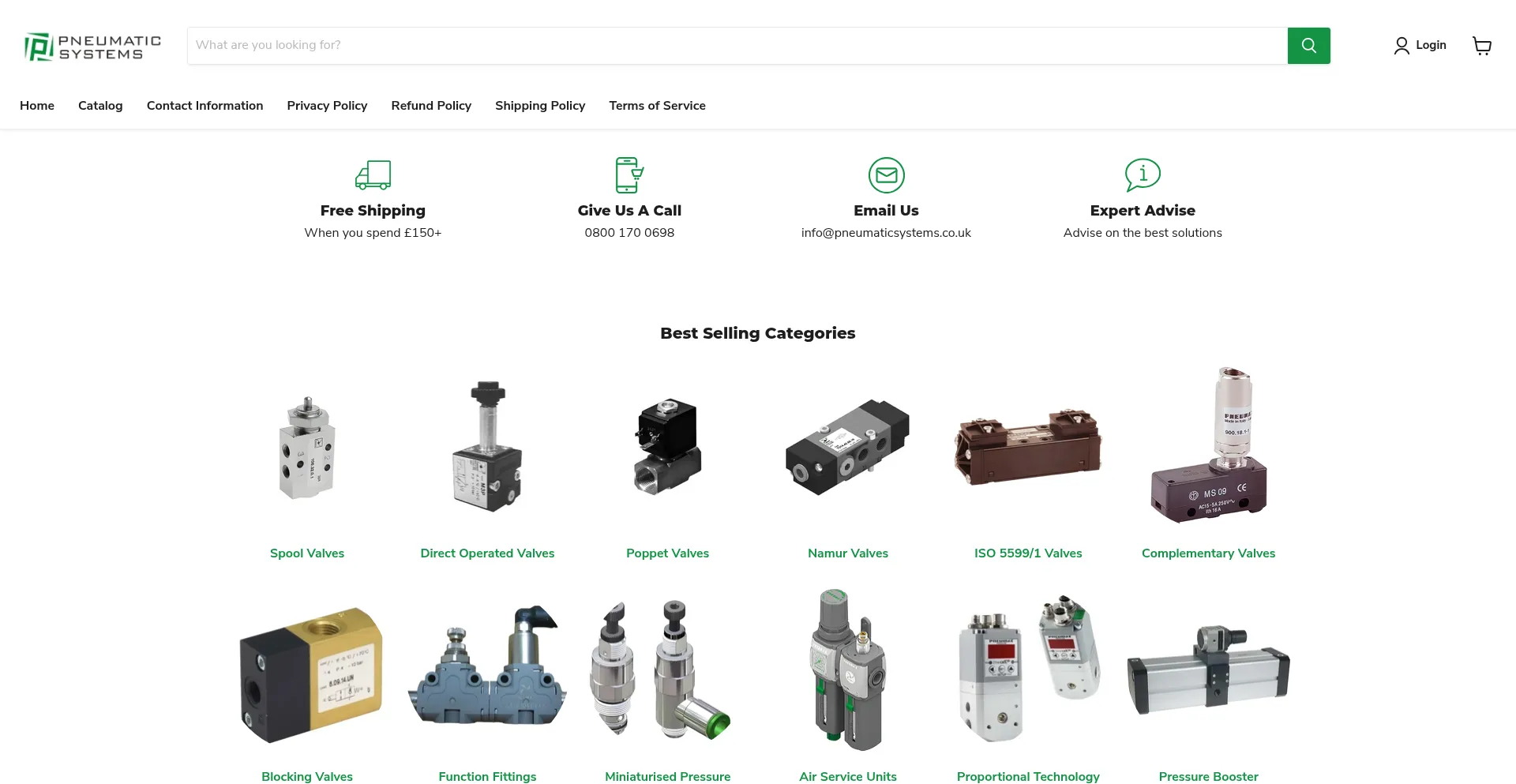The image size is (1516, 784).
Task: Open the Direct Operated Valves link
Action: click(487, 553)
